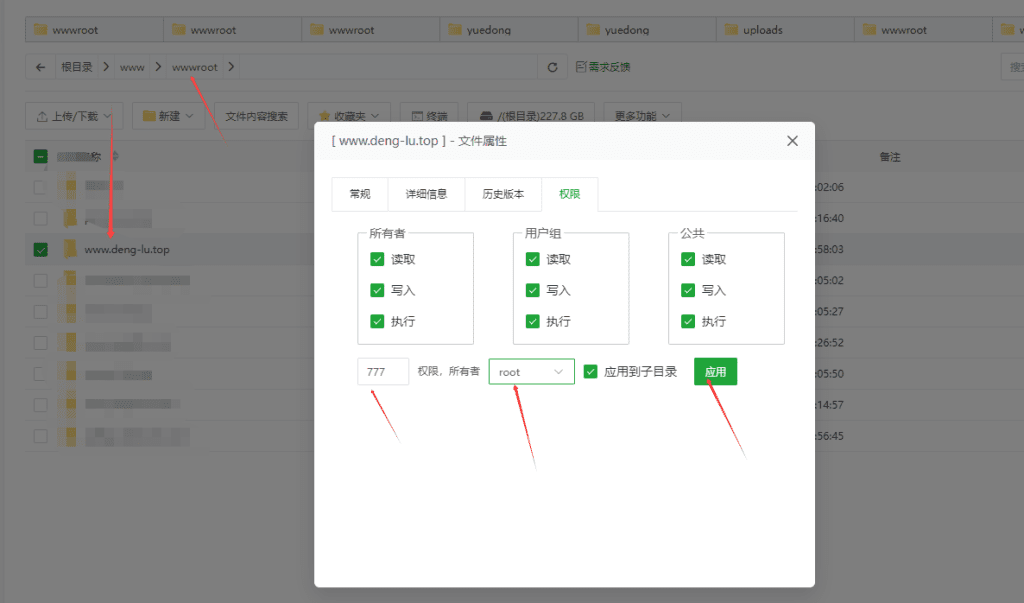The width and height of the screenshot is (1024, 603).
Task: Select the row with time ending 05:02
Action: point(40,280)
